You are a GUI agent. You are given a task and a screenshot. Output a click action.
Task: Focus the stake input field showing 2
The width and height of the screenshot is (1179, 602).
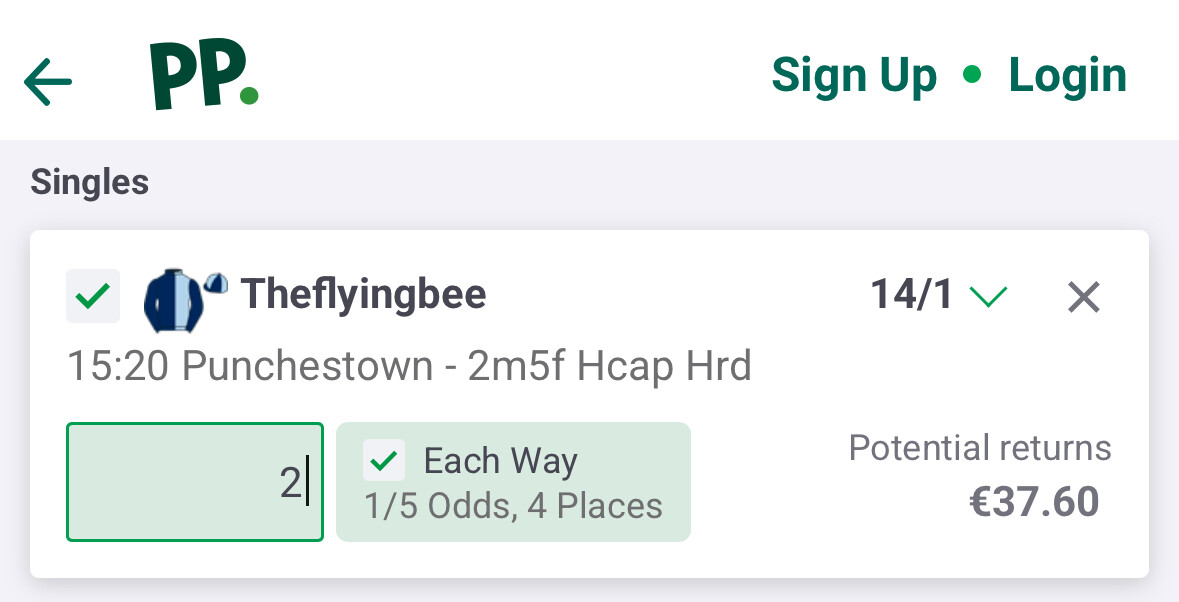pos(195,482)
